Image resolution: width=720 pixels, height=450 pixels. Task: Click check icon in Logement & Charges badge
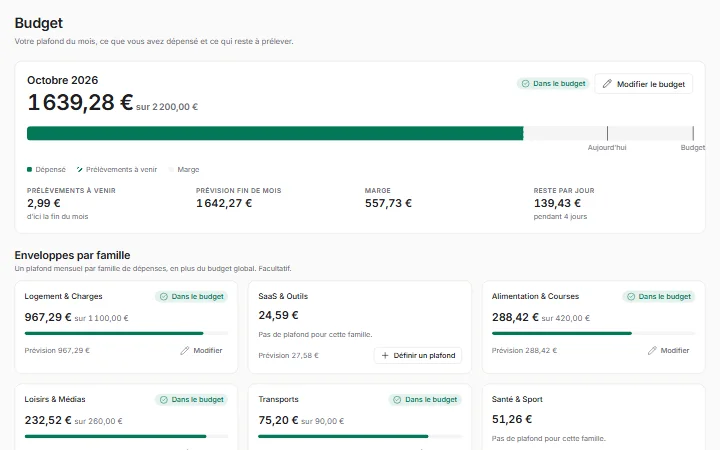pyautogui.click(x=163, y=297)
